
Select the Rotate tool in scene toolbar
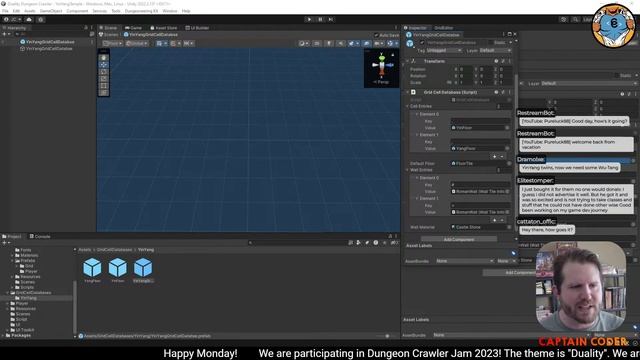pyautogui.click(x=104, y=71)
